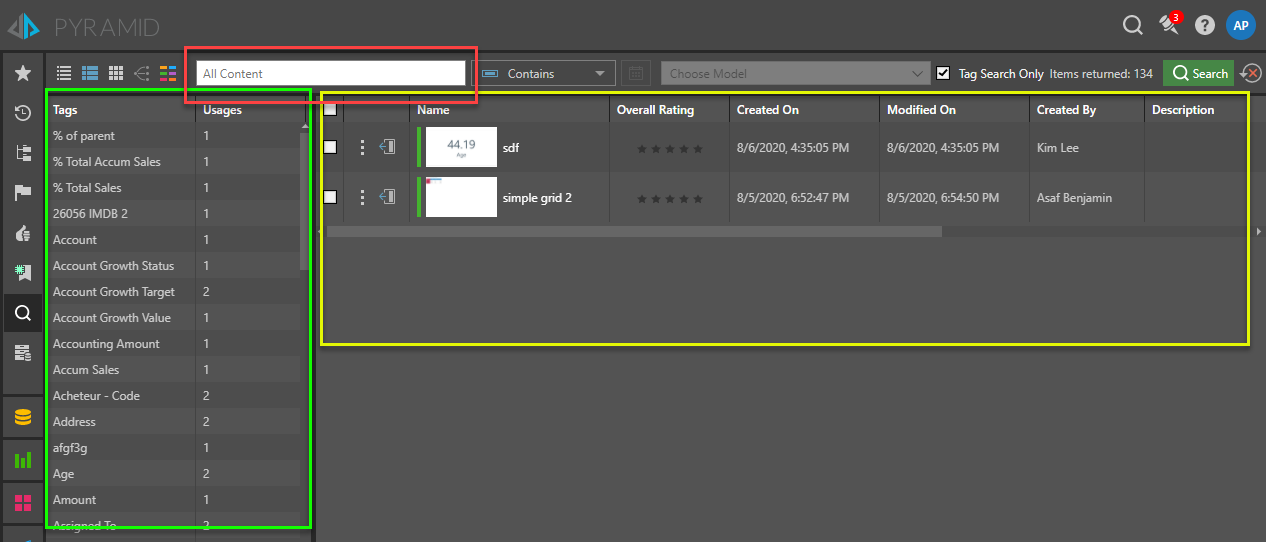
Task: Switch to simple list view icon
Action: (x=64, y=73)
